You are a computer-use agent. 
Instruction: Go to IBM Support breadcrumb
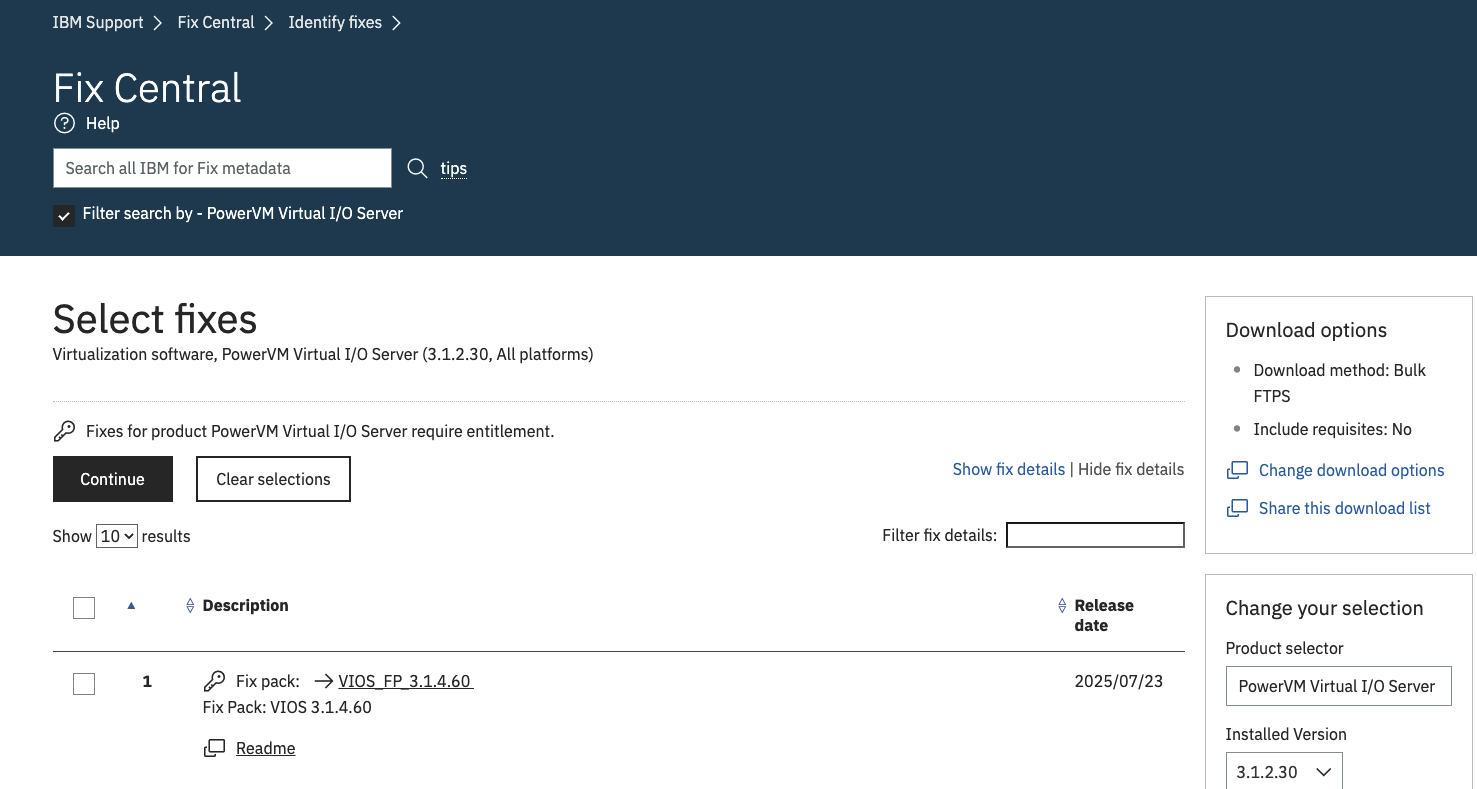[98, 22]
